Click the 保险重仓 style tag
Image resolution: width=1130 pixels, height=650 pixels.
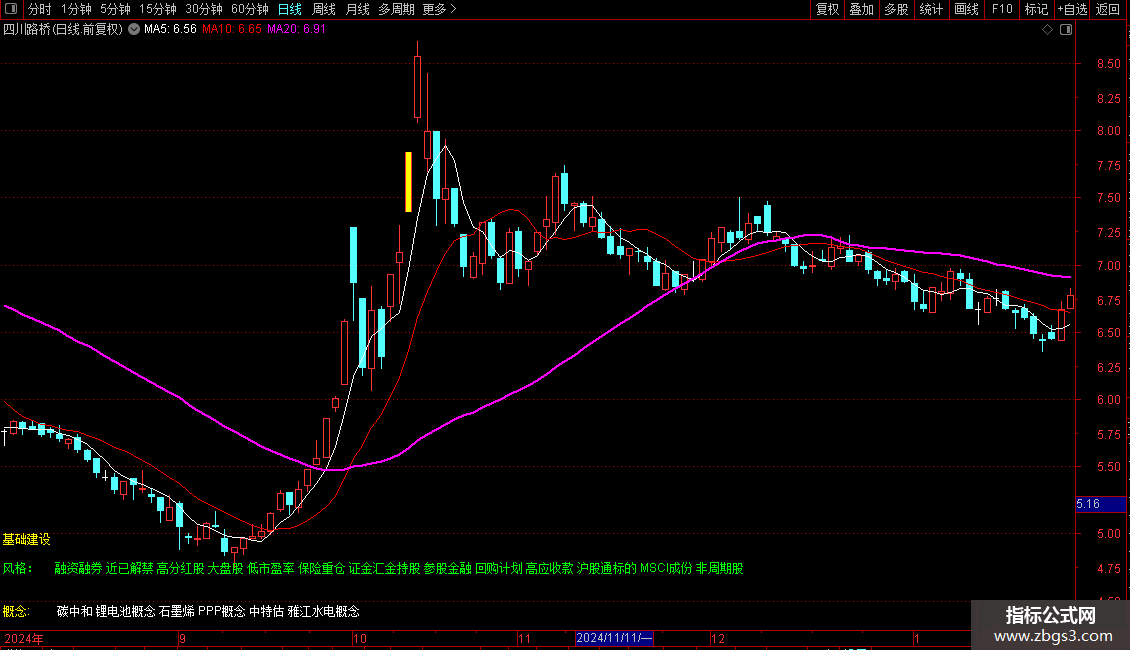322,569
